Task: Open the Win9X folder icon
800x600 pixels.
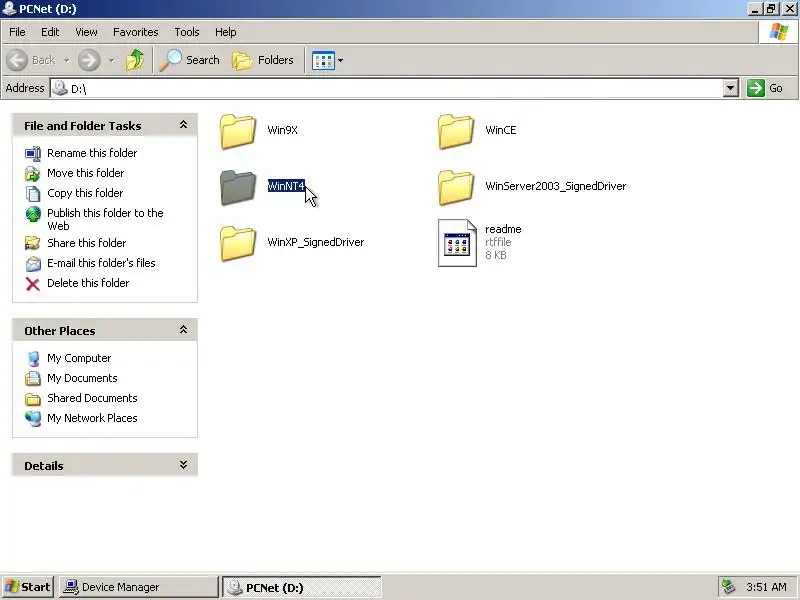Action: point(238,131)
